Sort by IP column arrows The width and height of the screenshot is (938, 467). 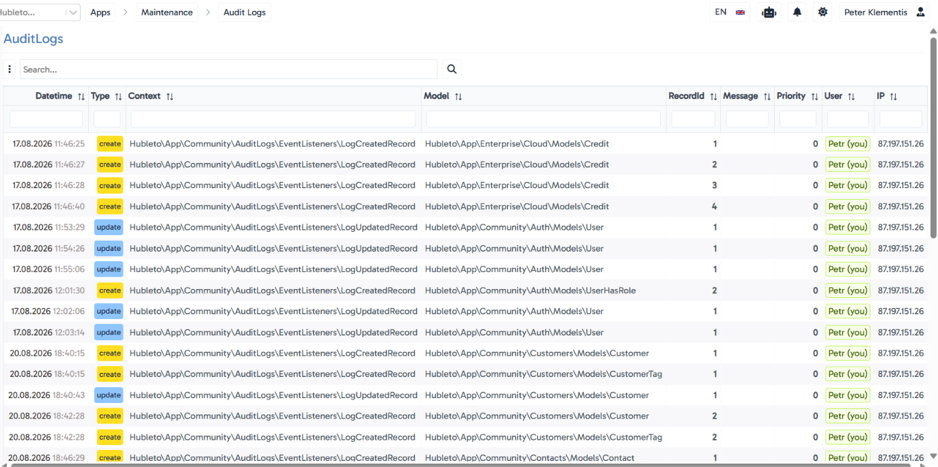coord(893,96)
